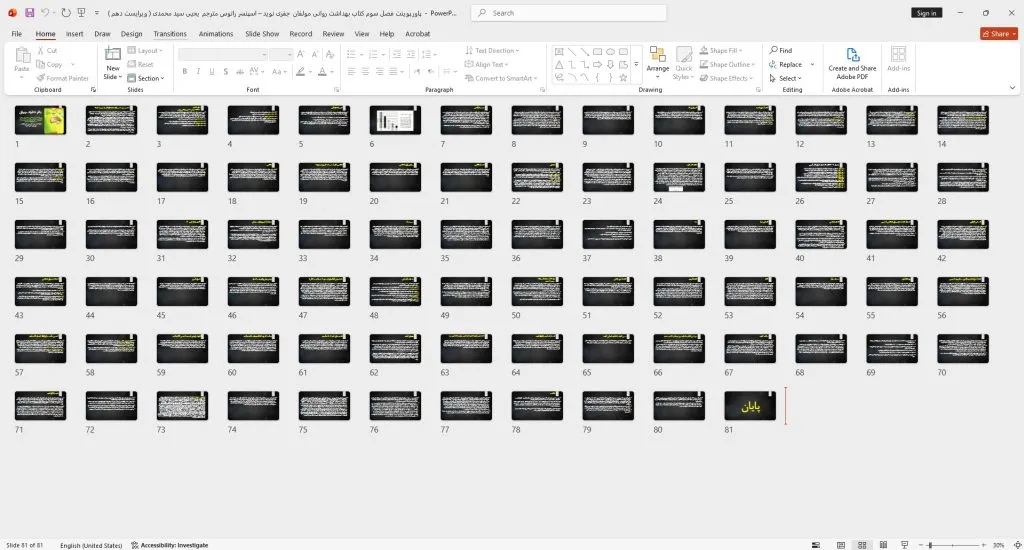The image size is (1024, 550).
Task: Switch to the Insert tab
Action: point(74,33)
